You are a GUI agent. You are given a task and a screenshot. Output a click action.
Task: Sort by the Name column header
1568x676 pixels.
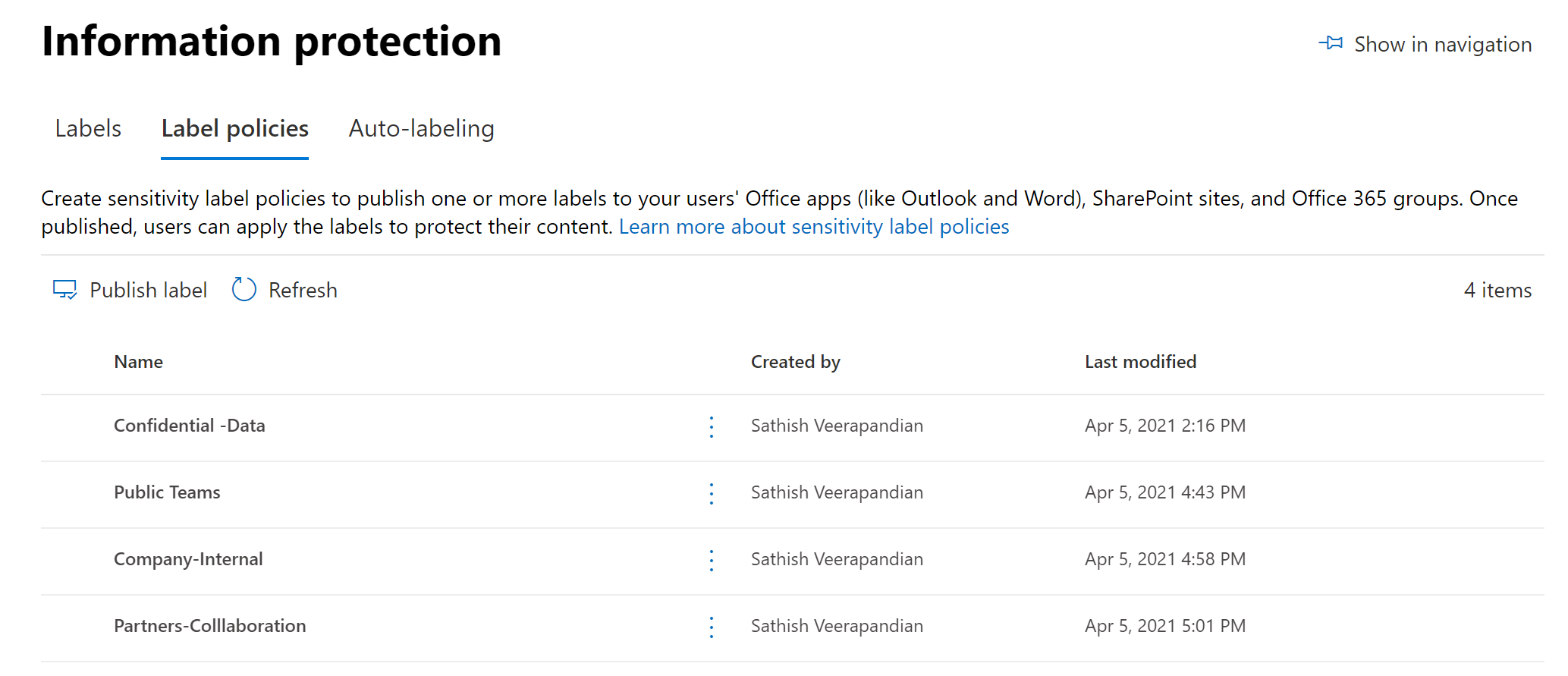coord(138,362)
